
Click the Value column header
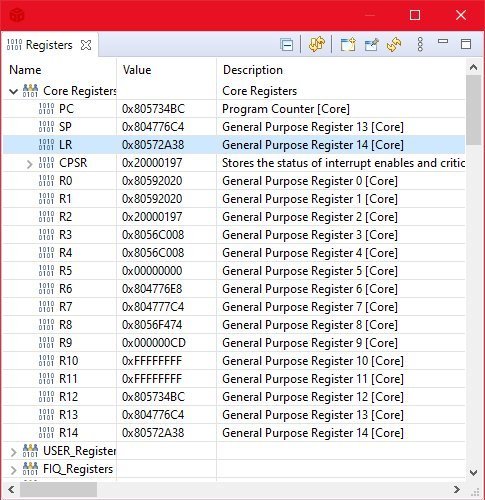137,70
